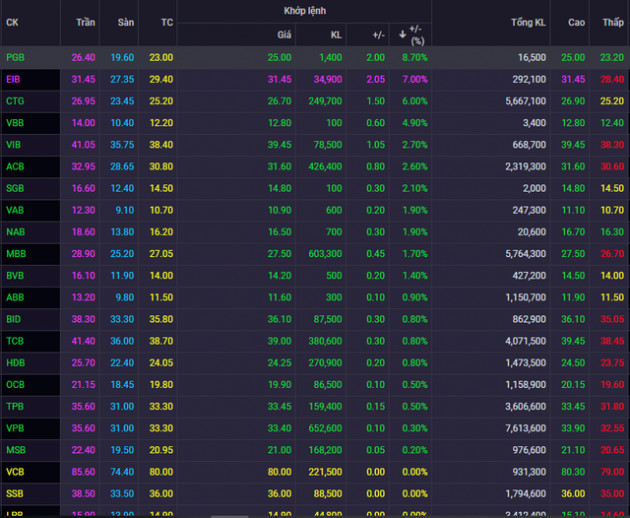Click MBB percent change 1.70%
Viewport: 630px width, 518px height.
(x=415, y=254)
